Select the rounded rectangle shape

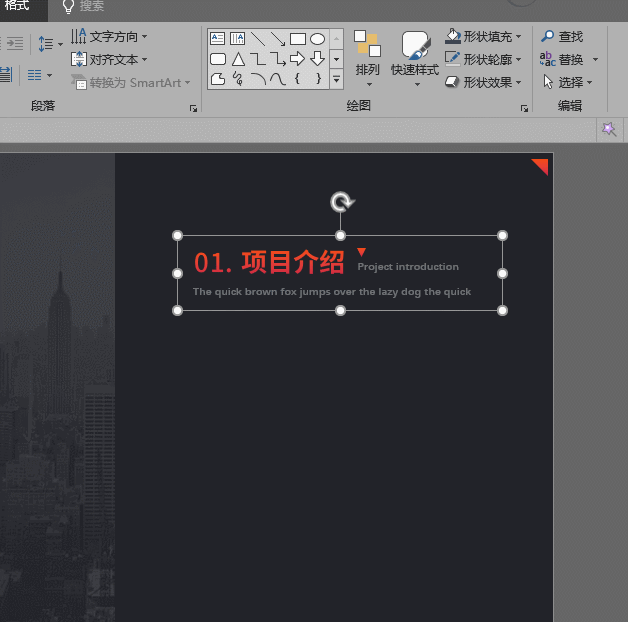(x=217, y=59)
